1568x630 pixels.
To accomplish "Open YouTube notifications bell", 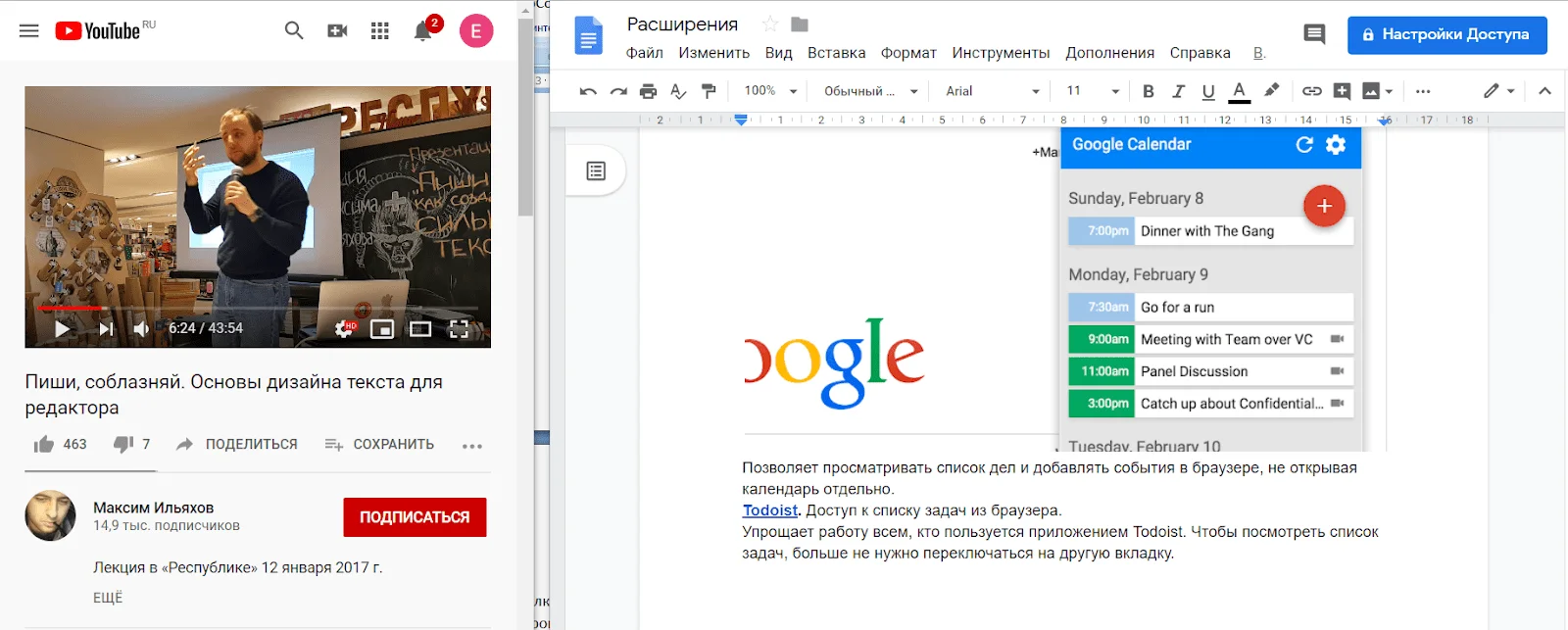I will coord(422,31).
